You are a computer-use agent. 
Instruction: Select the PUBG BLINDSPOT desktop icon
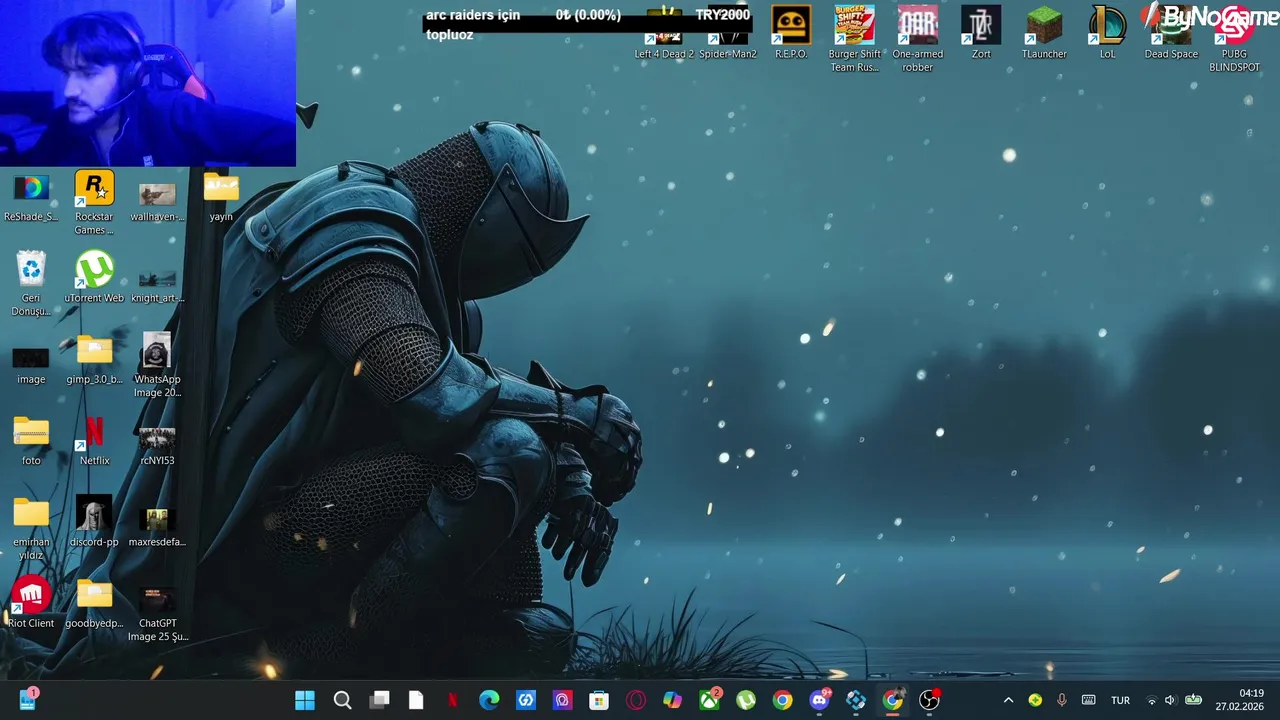(1234, 40)
